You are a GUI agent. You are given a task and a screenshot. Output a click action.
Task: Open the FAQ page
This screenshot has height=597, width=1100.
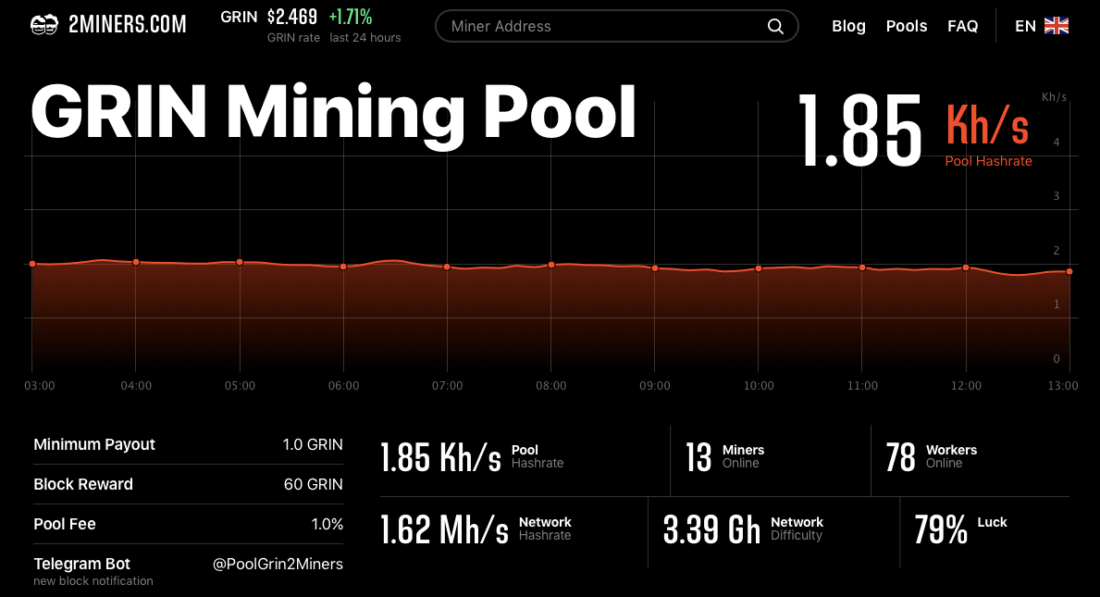coord(962,26)
